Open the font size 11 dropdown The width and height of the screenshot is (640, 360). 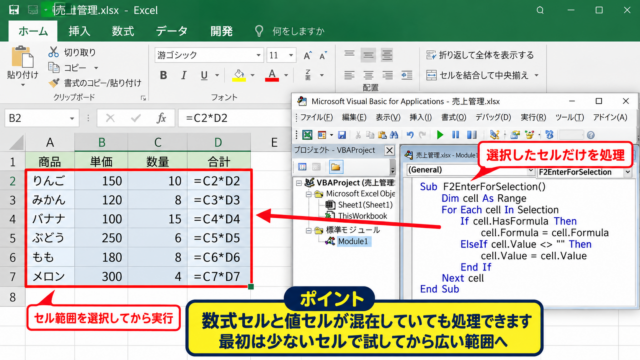(x=291, y=55)
